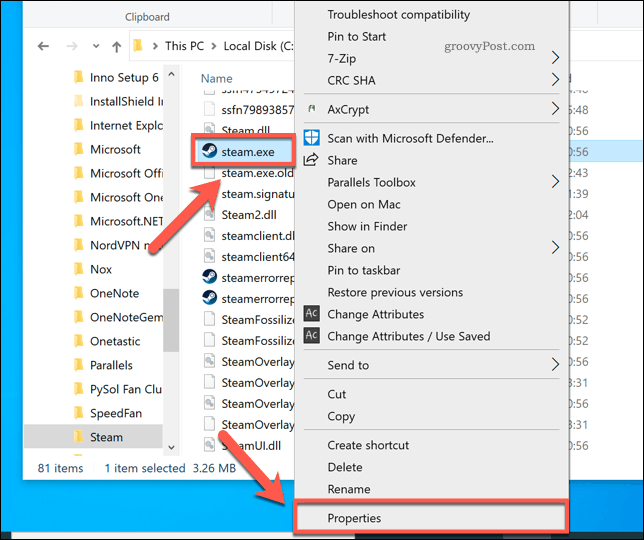Click the Parallels folder icon in sidebar
The width and height of the screenshot is (644, 540).
tap(78, 365)
